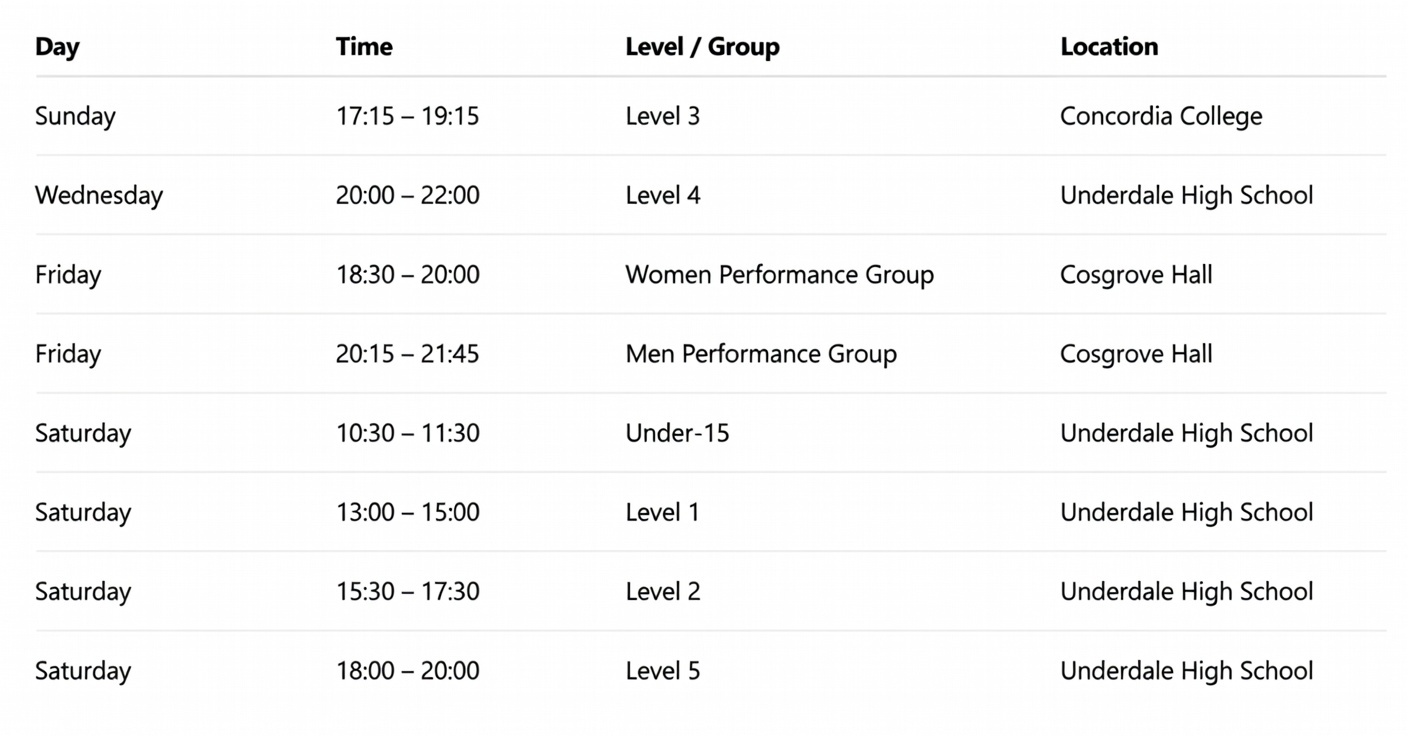Select the Level 3 cell
Screen dimensions: 1408x736
point(662,116)
